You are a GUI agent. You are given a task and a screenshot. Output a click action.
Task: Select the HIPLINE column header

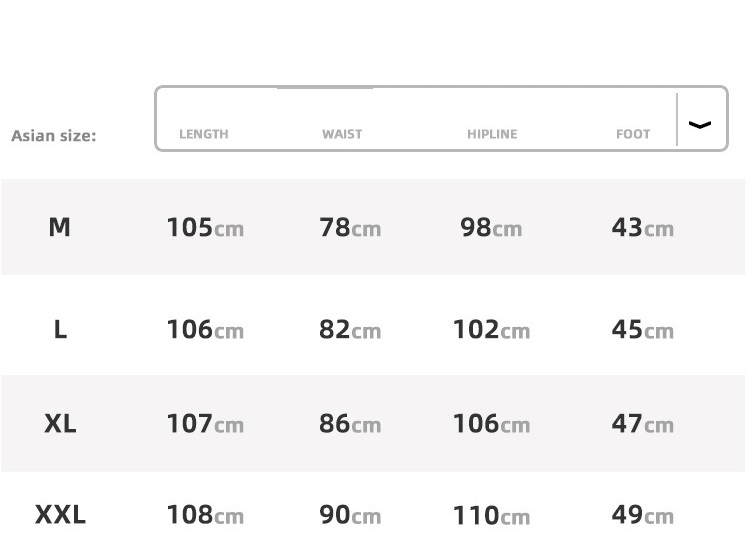tap(492, 134)
